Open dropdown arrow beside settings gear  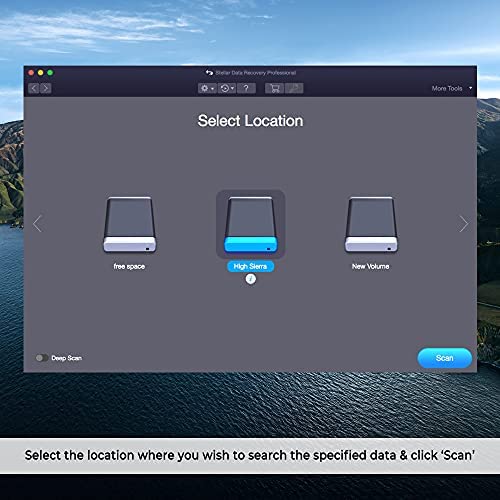212,89
